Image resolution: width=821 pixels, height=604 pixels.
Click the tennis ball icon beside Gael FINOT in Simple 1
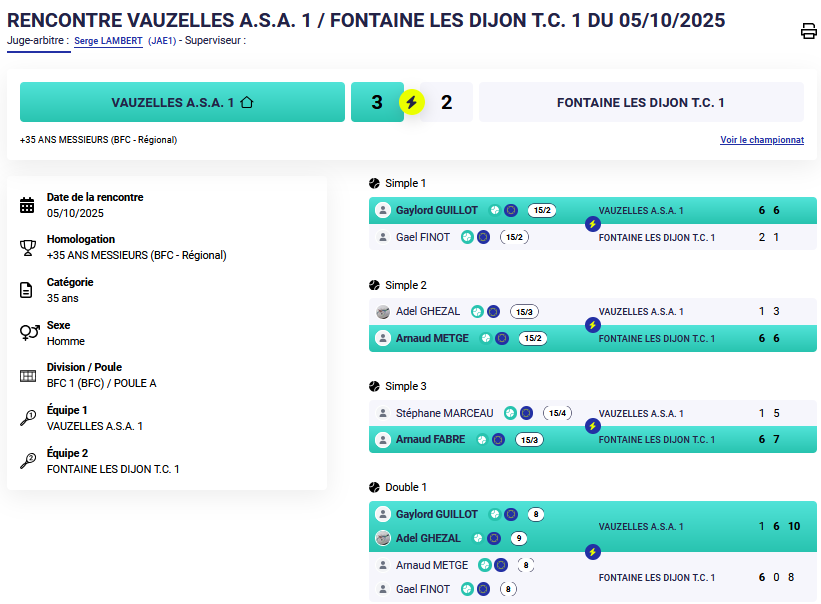467,237
